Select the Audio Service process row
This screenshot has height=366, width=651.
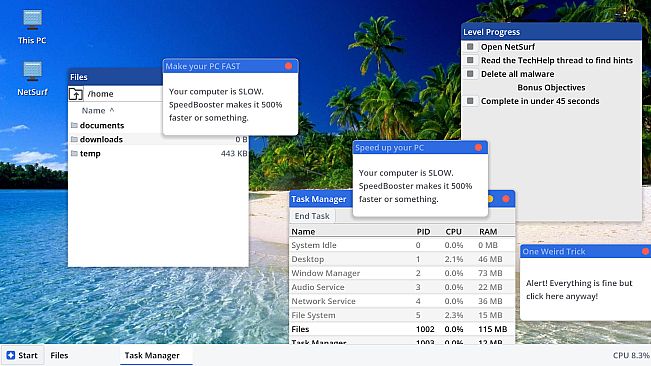(402, 287)
